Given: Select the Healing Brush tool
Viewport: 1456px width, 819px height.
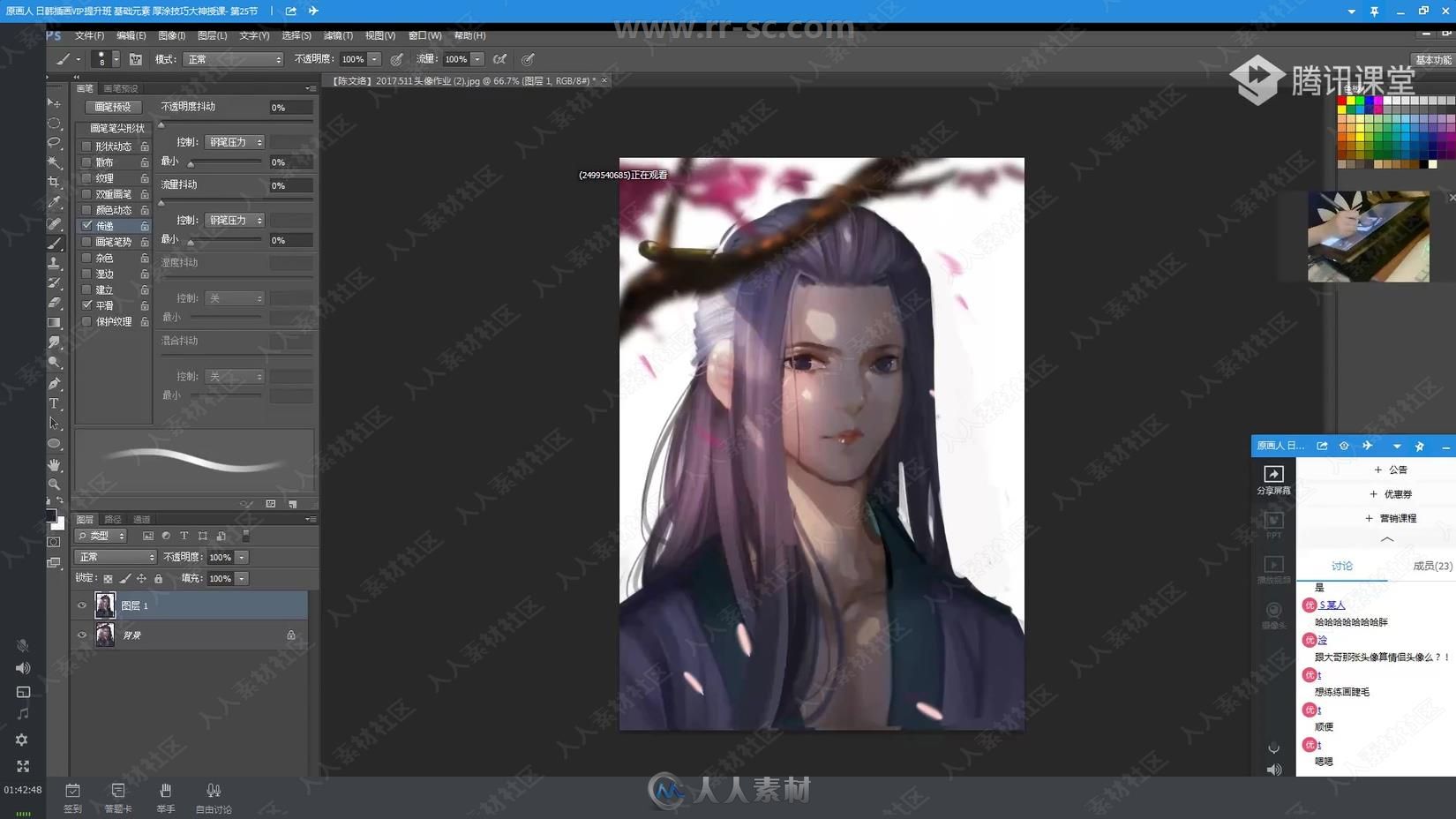Looking at the screenshot, I should [x=54, y=223].
